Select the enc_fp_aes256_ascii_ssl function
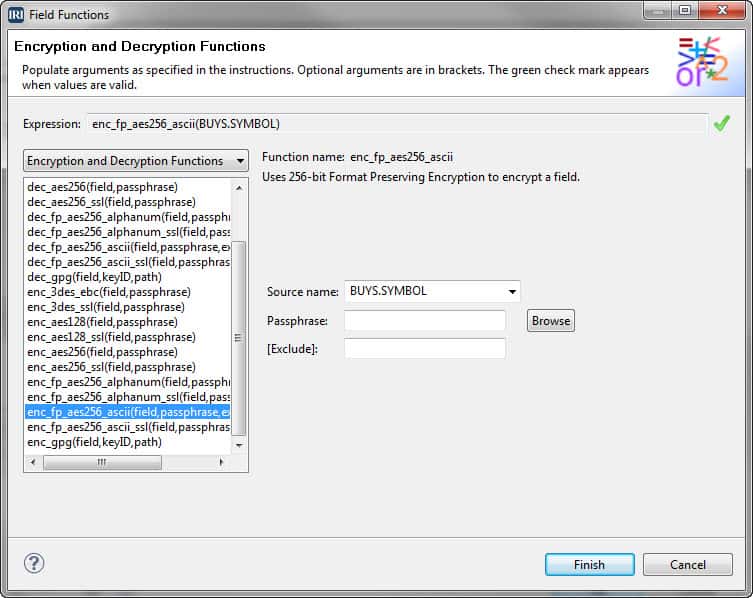This screenshot has width=753, height=598. 128,427
